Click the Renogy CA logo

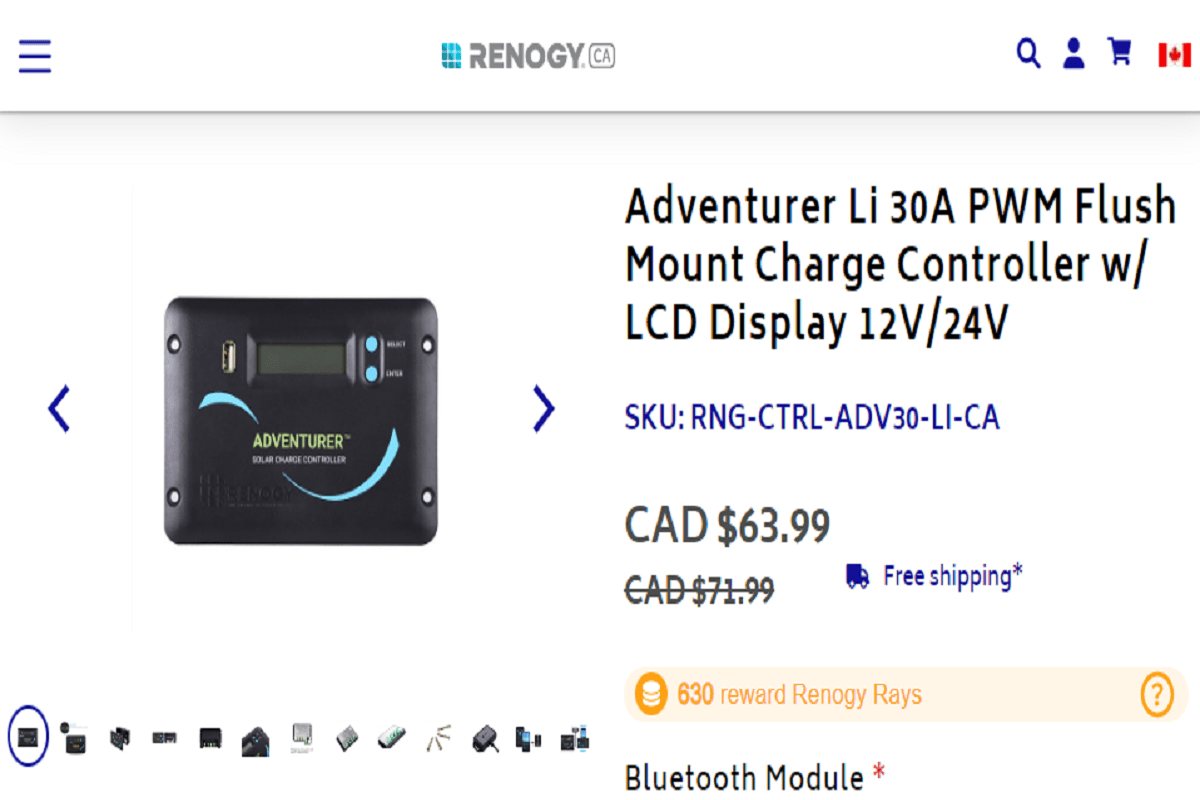tap(527, 56)
